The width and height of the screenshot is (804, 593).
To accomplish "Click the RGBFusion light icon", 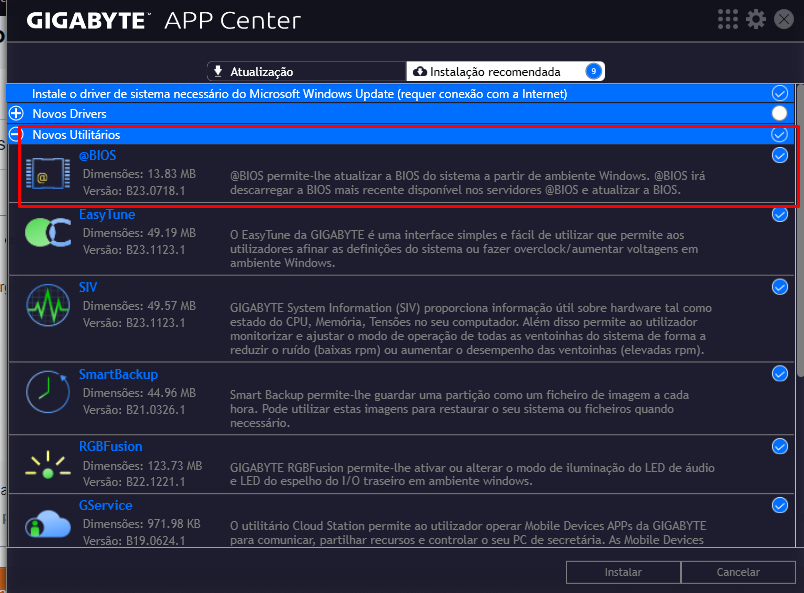I will tap(48, 465).
